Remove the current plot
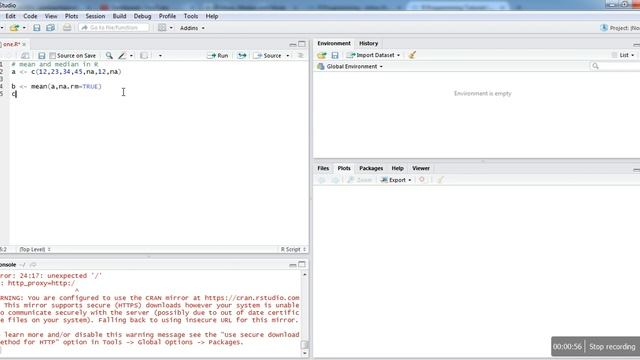 tap(422, 180)
